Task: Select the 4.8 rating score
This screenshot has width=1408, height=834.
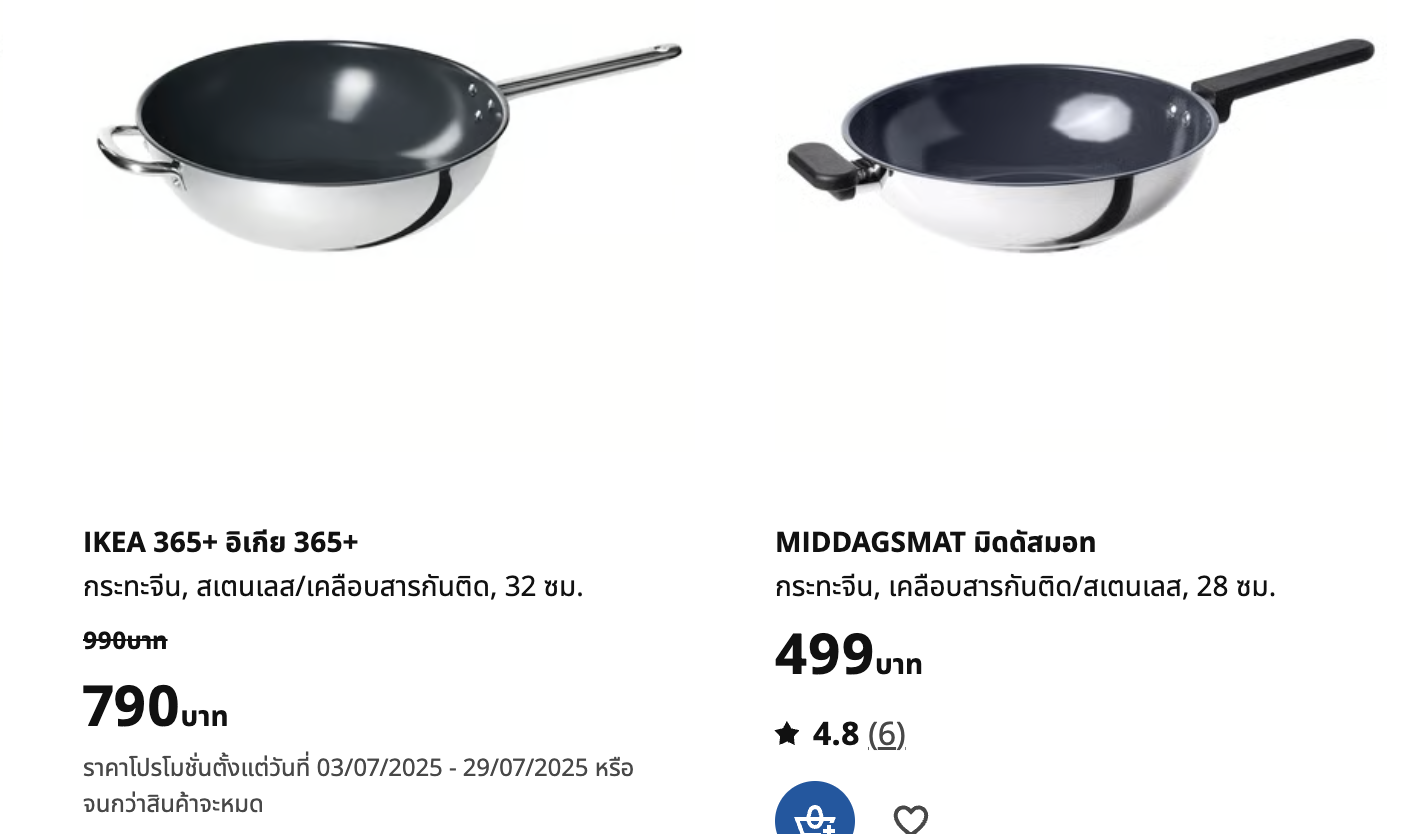Action: click(835, 734)
